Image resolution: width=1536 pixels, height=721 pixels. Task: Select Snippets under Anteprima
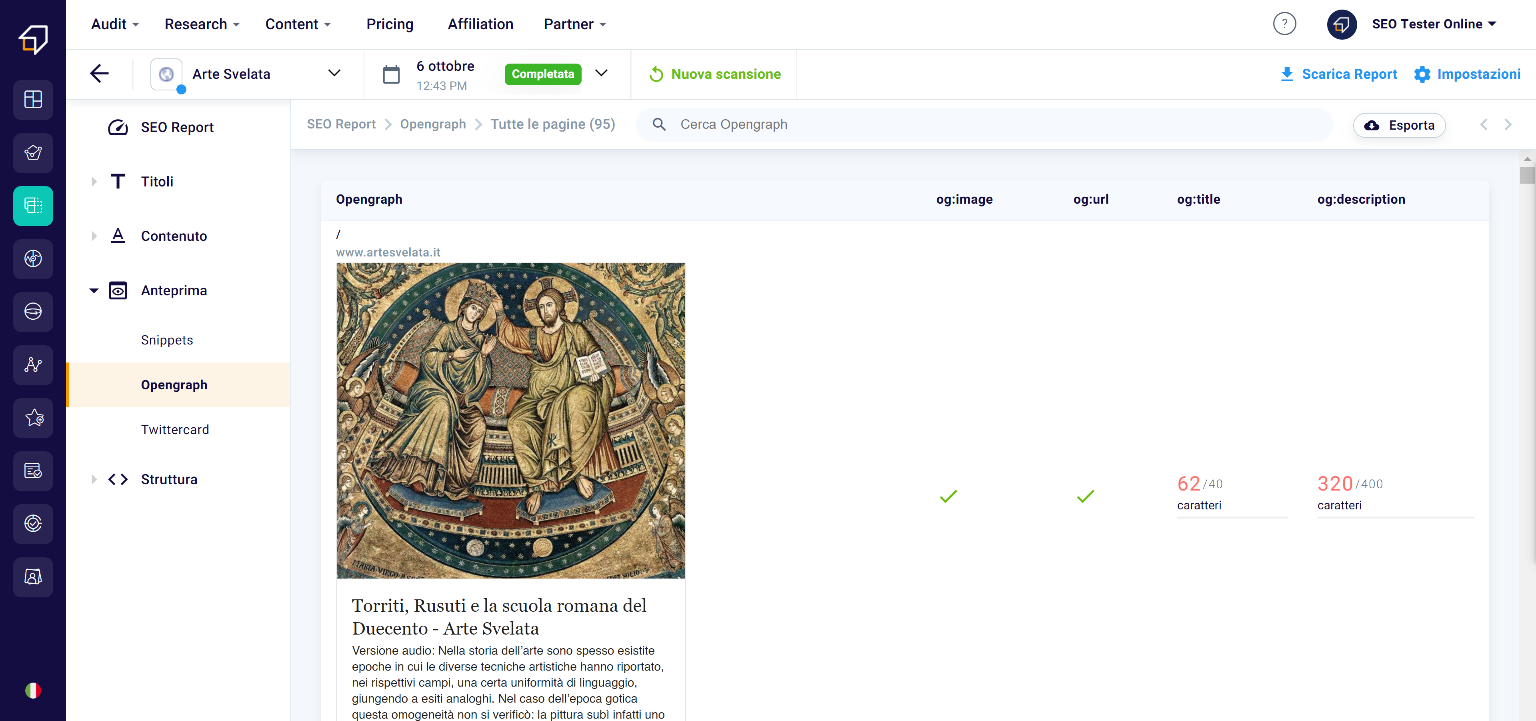167,340
